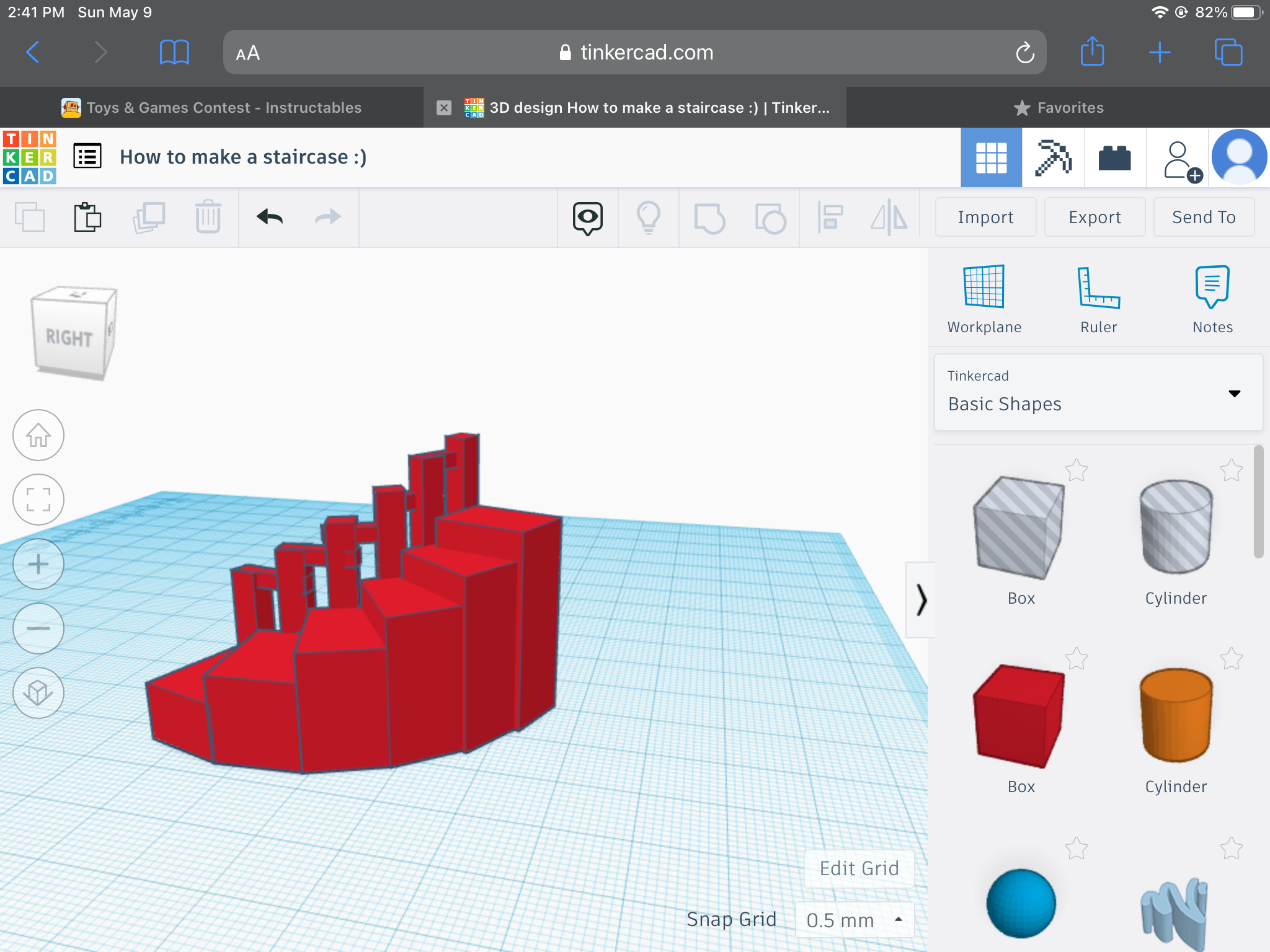Click the shapes panel scrollbar

1258,502
